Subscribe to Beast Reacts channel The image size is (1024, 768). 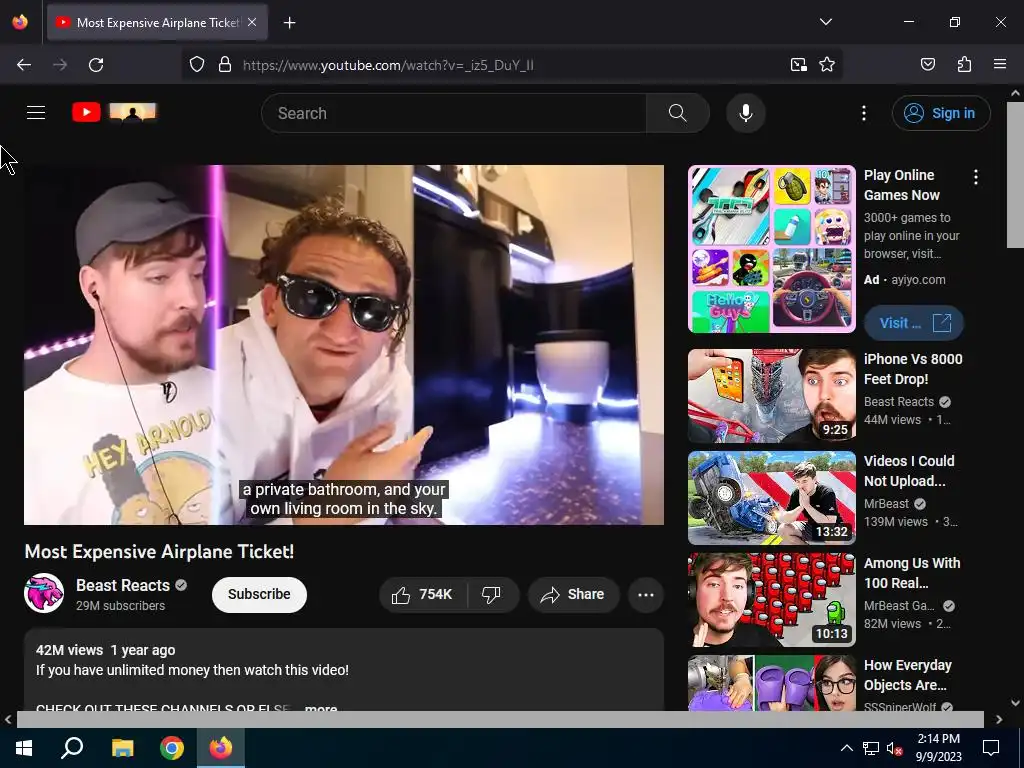[x=259, y=594]
